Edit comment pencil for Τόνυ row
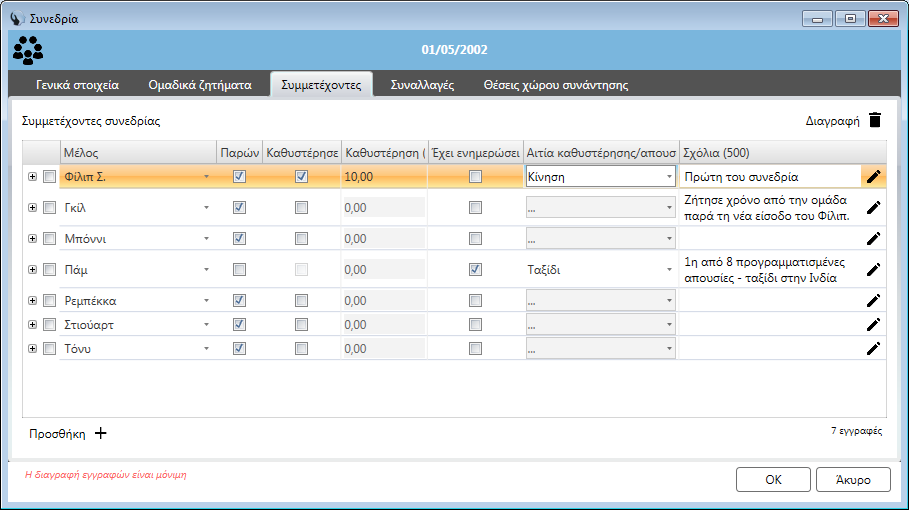909x510 pixels. pos(874,348)
